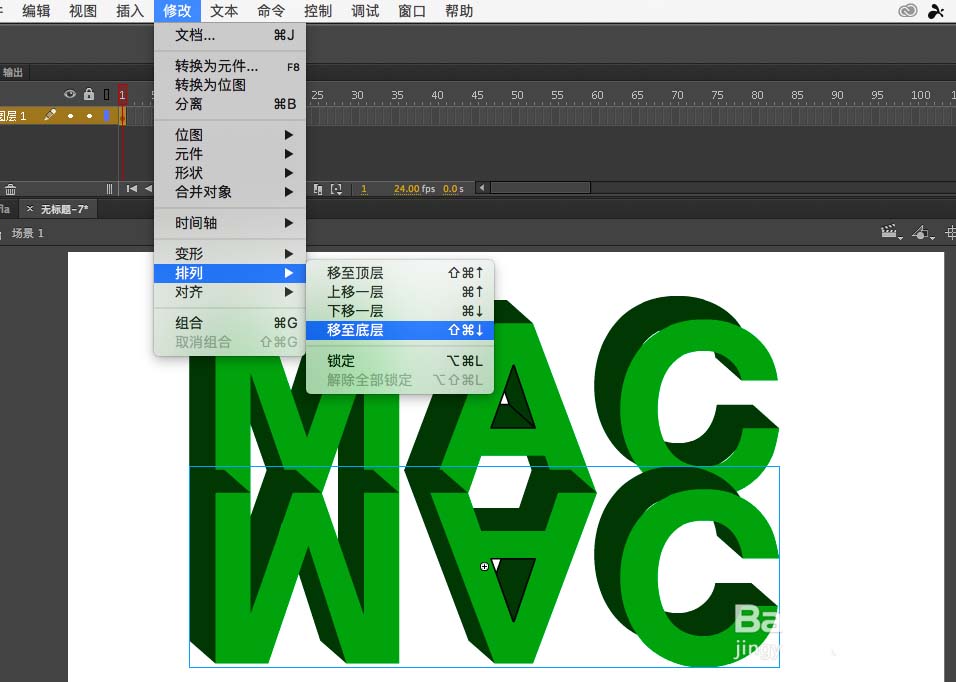Click the timeline scroll left arrow
The height and width of the screenshot is (682, 956).
click(x=482, y=188)
